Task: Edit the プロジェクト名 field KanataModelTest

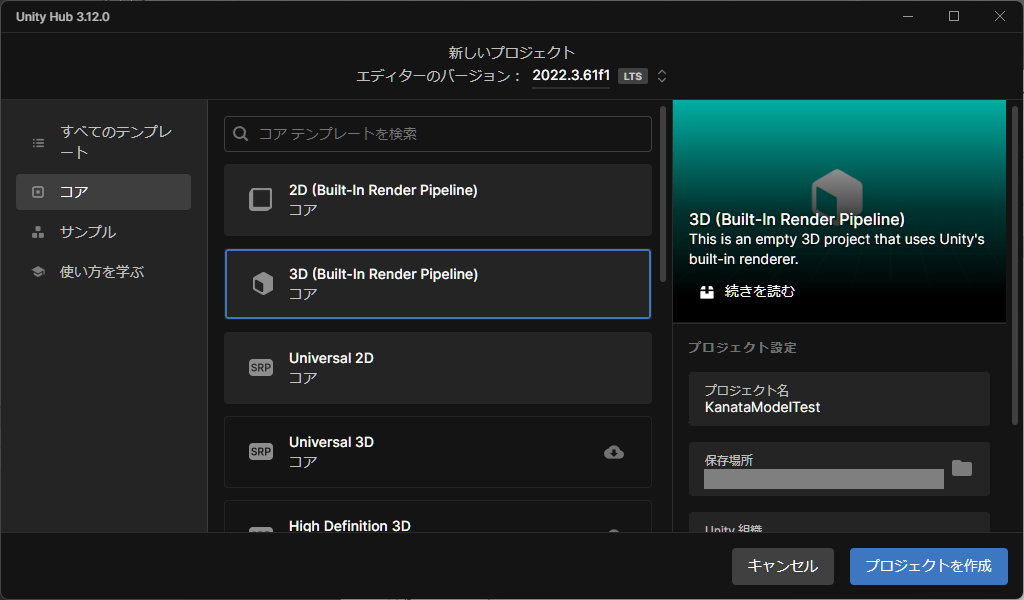Action: point(839,399)
